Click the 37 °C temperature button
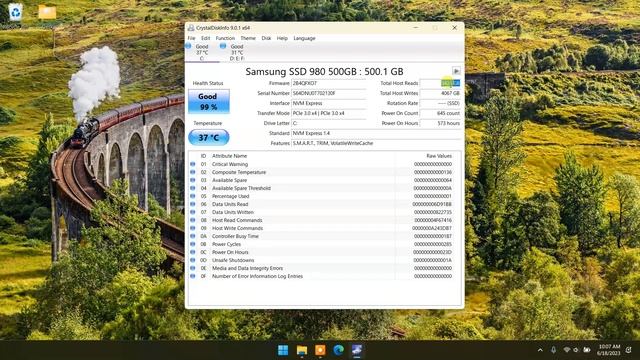The image size is (640, 360). (x=209, y=138)
